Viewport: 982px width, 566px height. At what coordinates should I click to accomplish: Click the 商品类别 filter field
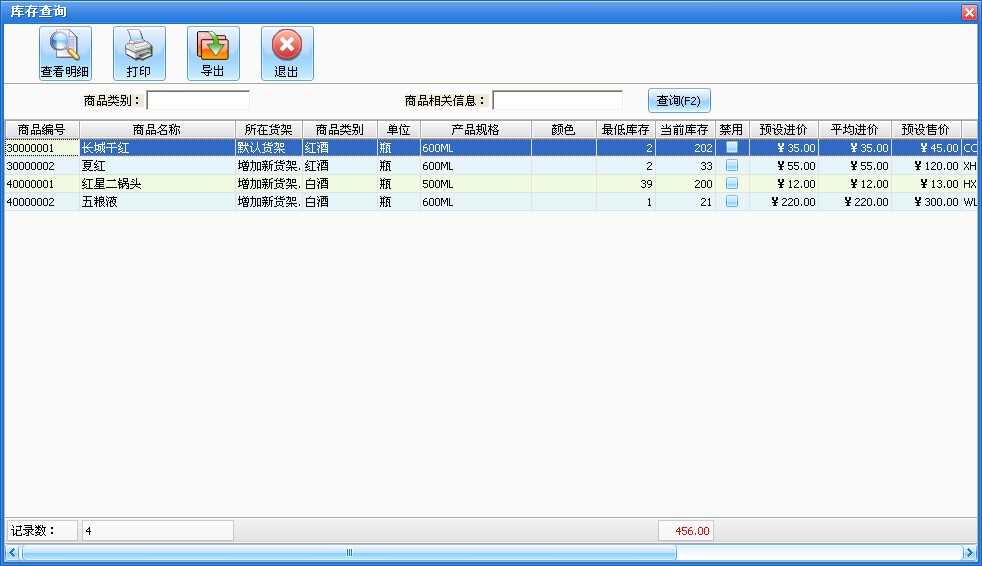pyautogui.click(x=198, y=100)
